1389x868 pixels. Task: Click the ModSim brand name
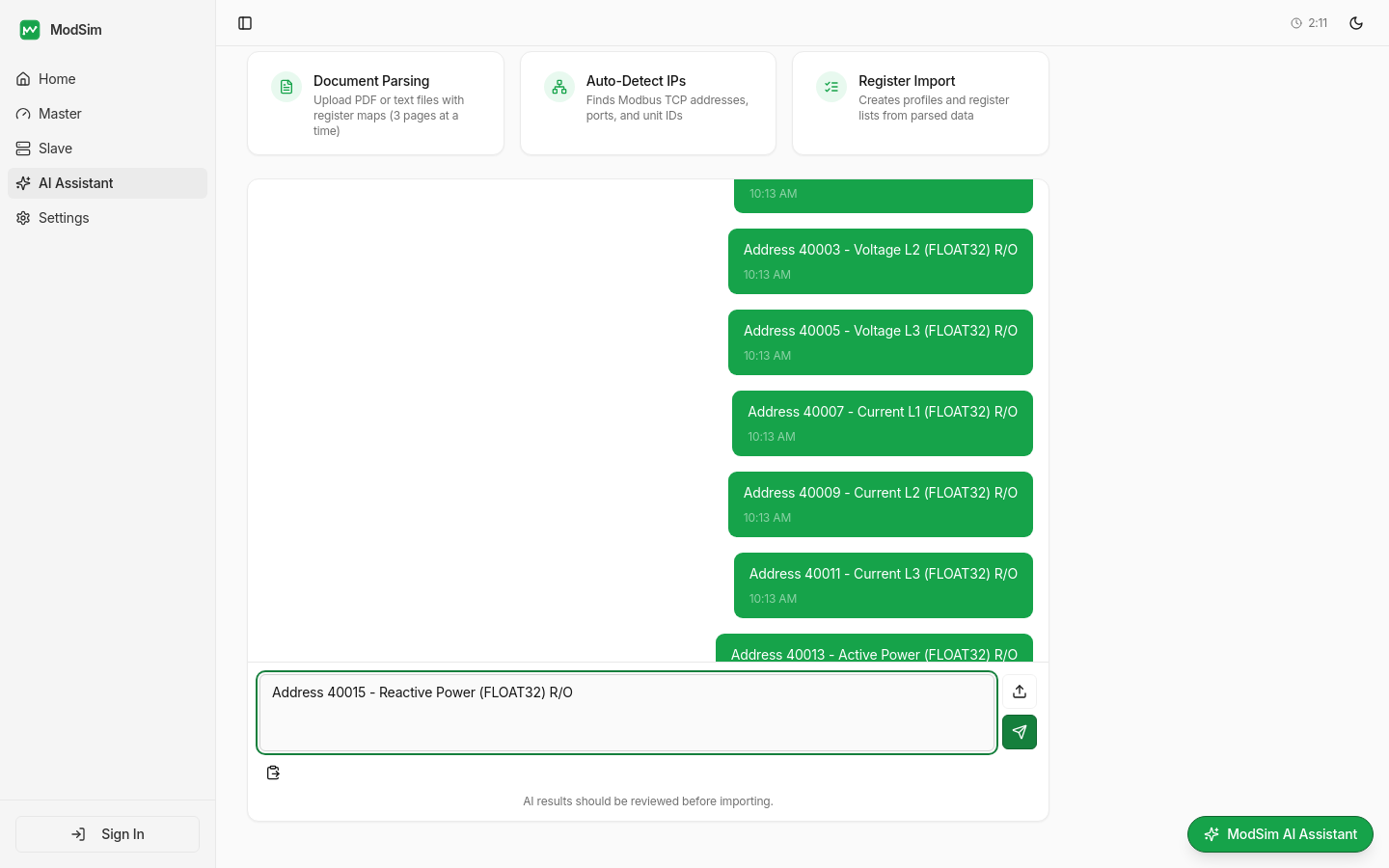click(76, 30)
